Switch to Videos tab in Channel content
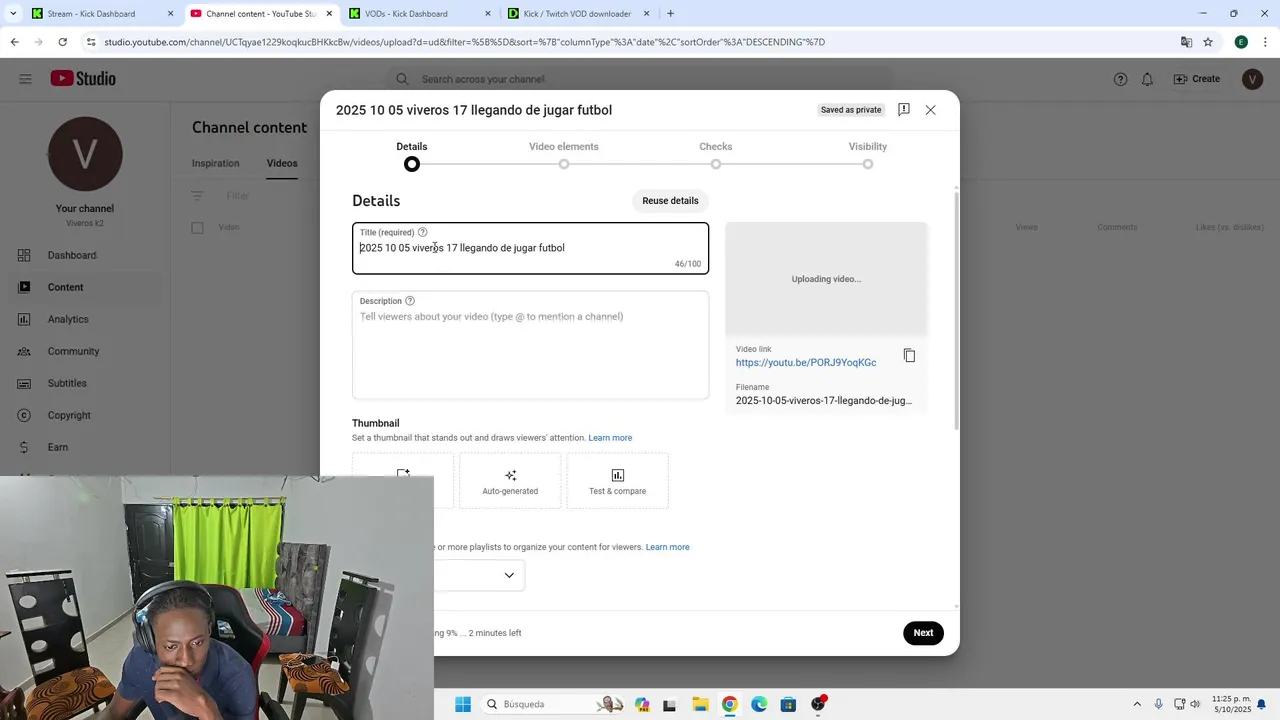 [x=282, y=163]
